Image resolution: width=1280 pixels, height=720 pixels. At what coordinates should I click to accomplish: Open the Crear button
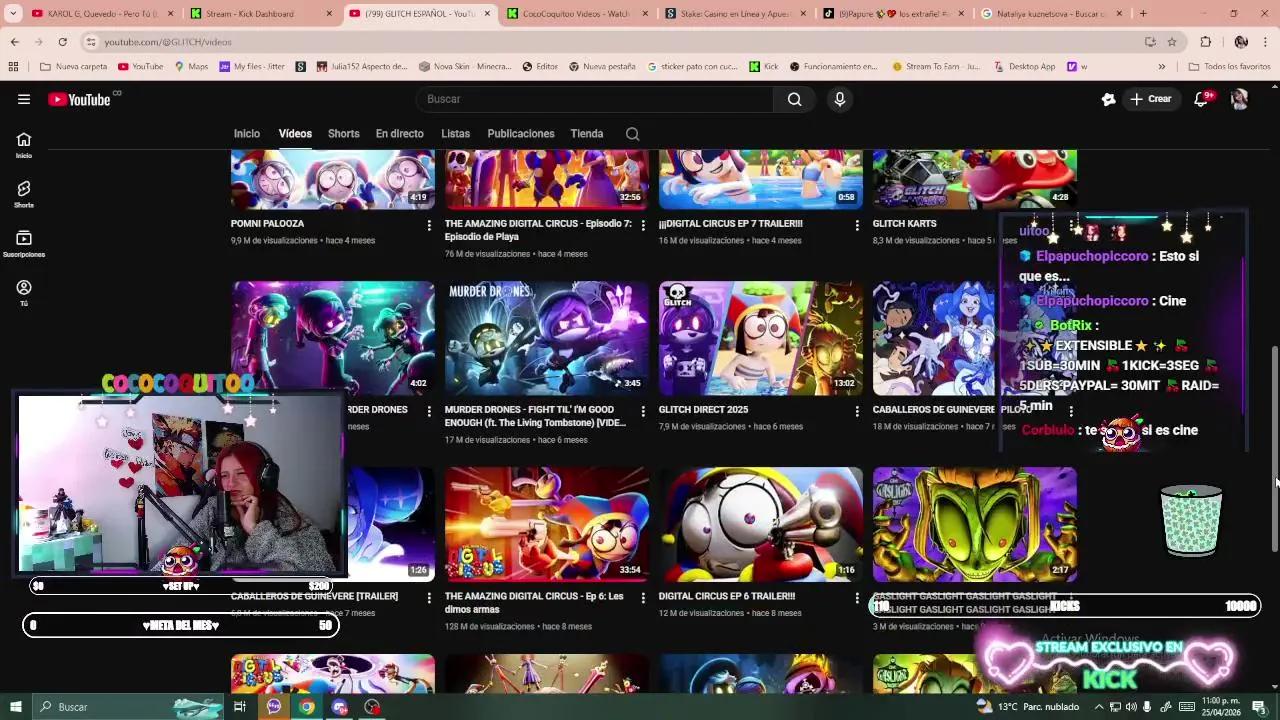click(x=1150, y=99)
